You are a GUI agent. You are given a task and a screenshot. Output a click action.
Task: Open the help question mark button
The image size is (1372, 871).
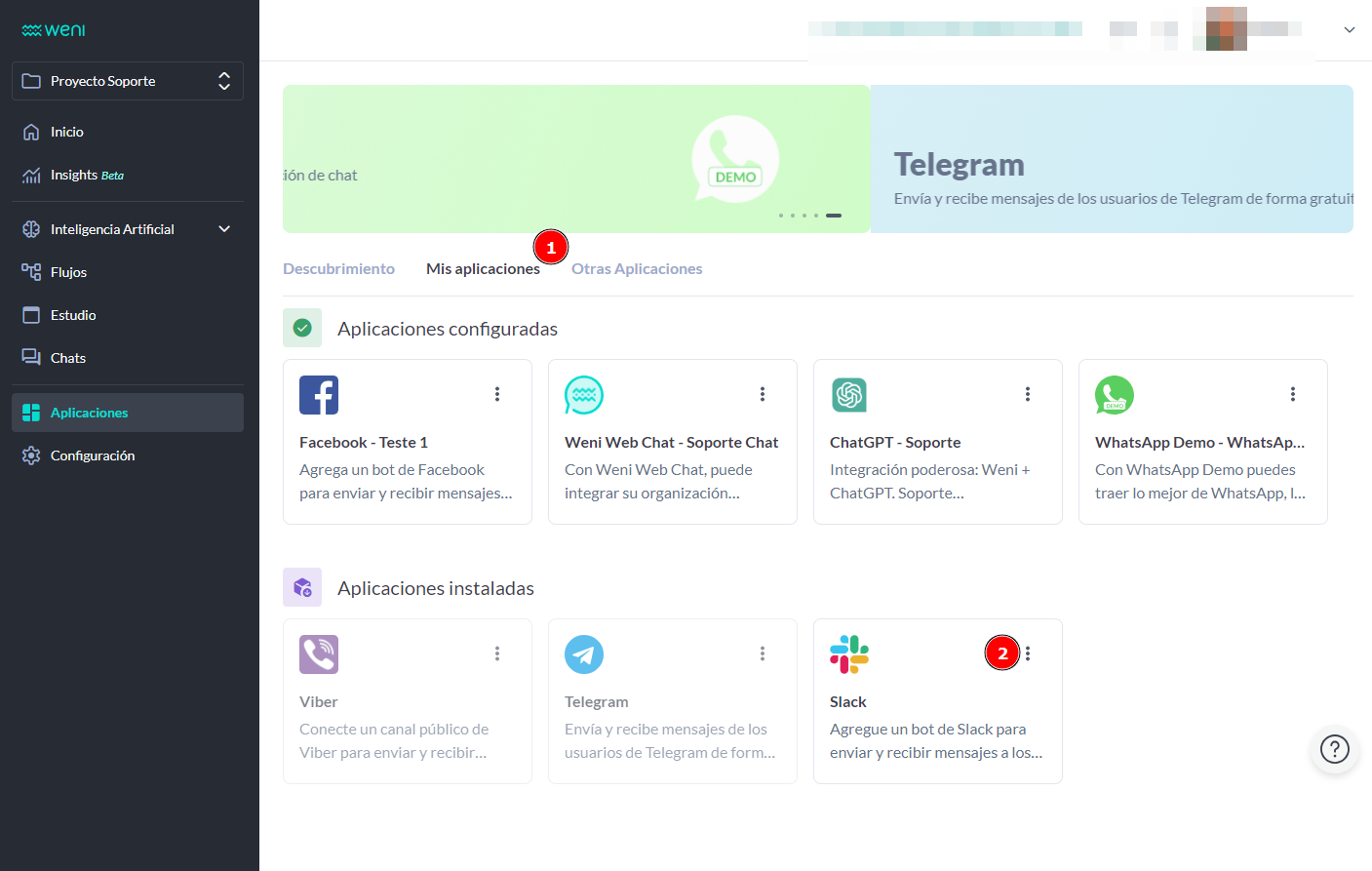click(1334, 750)
